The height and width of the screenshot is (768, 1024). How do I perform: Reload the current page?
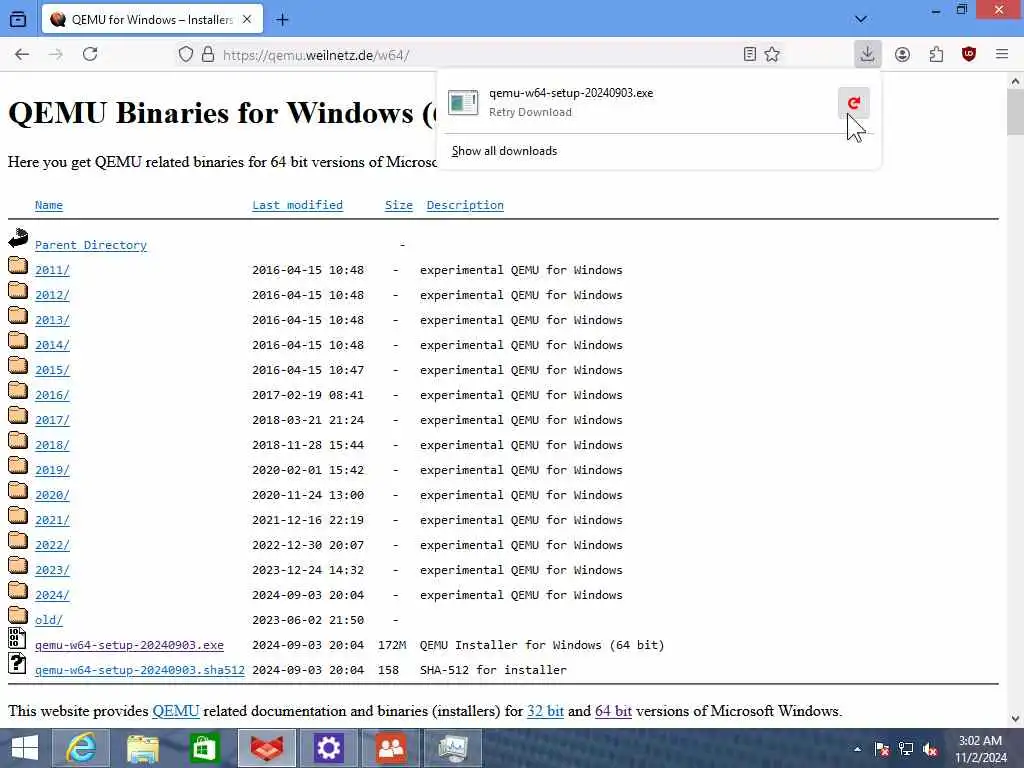(x=90, y=54)
